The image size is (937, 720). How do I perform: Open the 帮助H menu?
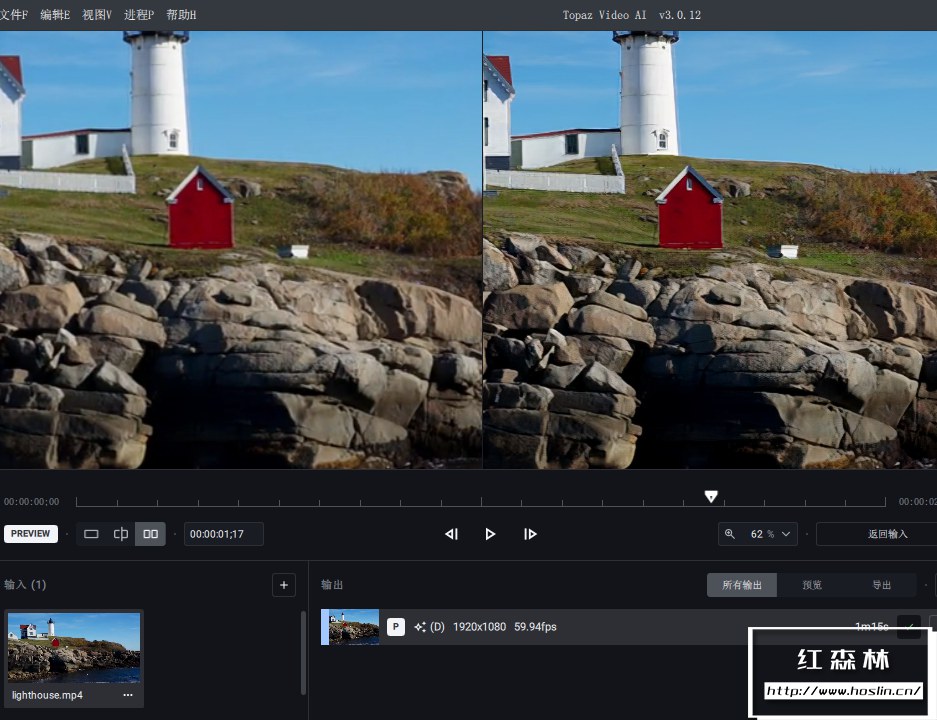181,15
